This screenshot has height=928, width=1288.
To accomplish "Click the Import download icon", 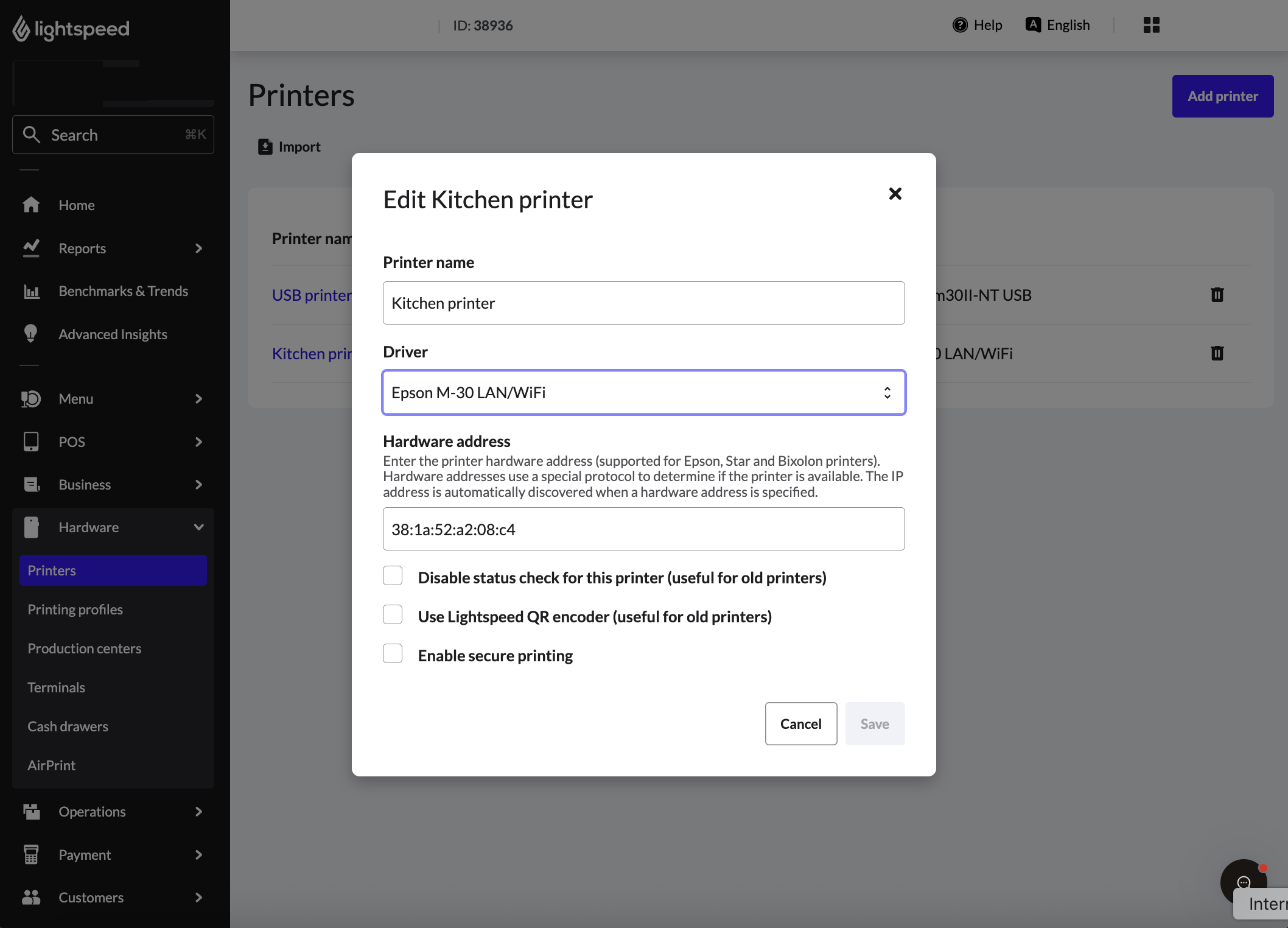I will 265,147.
